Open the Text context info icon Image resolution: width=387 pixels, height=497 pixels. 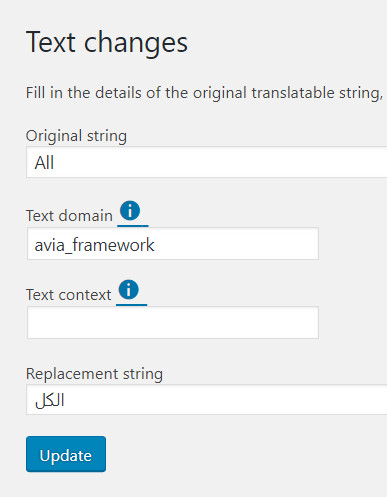(128, 289)
